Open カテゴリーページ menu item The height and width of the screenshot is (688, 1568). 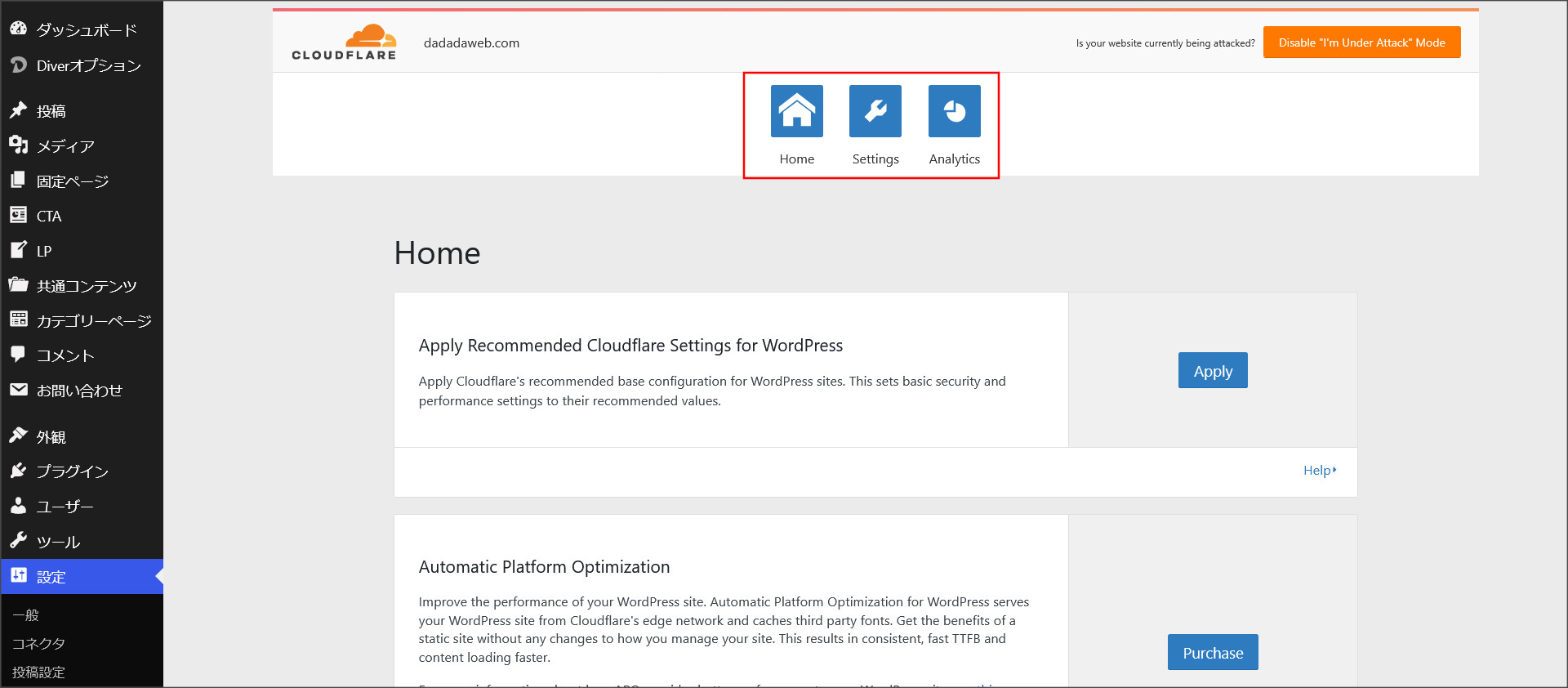click(x=82, y=321)
